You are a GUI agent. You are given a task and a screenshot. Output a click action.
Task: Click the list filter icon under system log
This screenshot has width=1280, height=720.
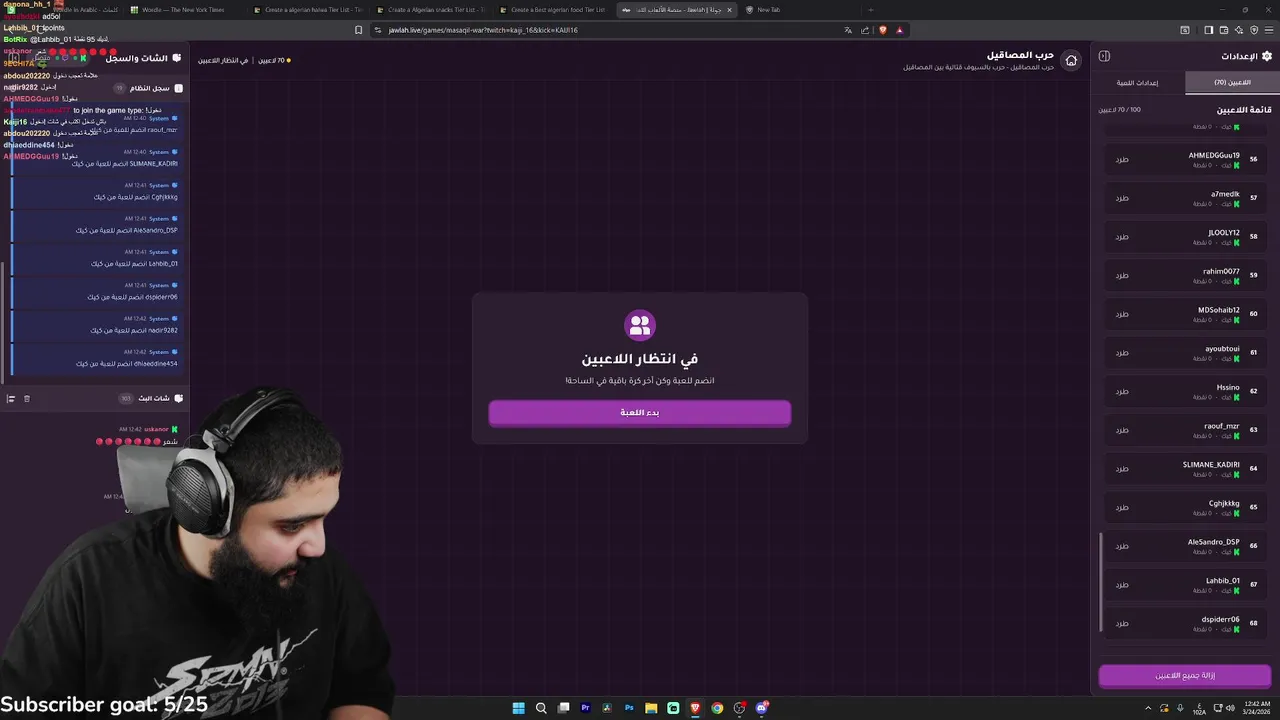click(x=11, y=399)
